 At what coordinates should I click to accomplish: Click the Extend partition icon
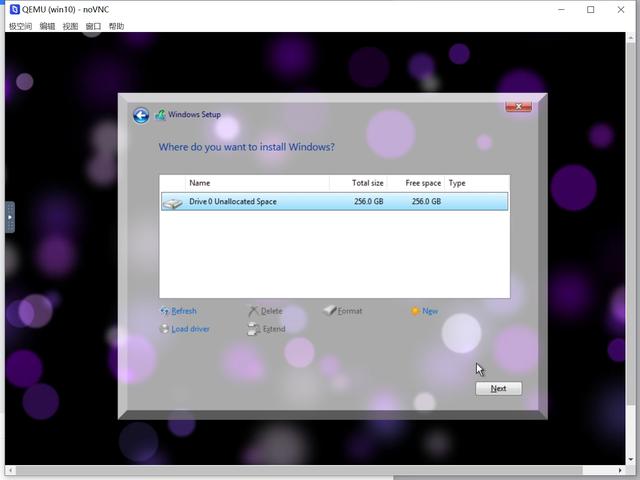[x=254, y=329]
